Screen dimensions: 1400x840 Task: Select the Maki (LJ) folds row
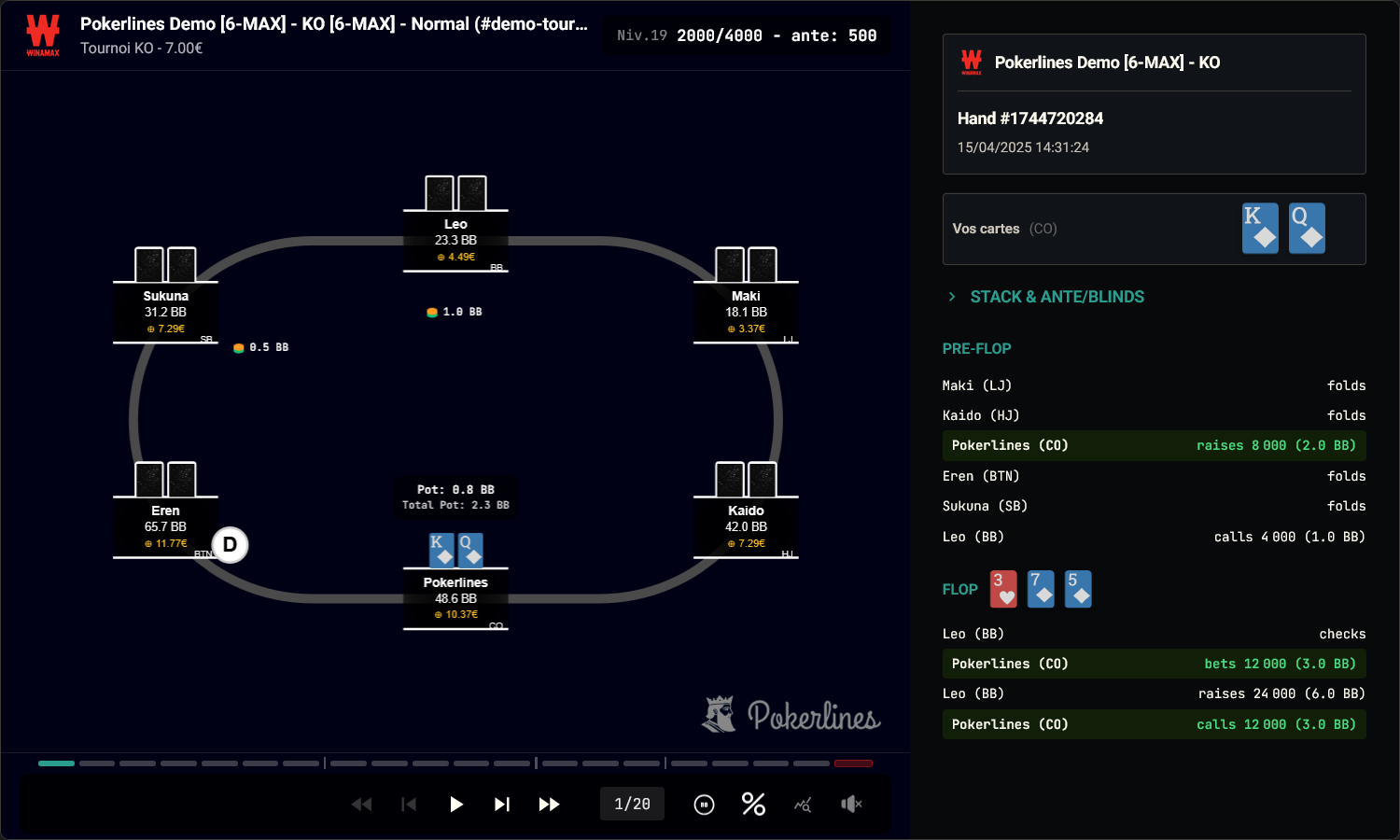[1155, 385]
